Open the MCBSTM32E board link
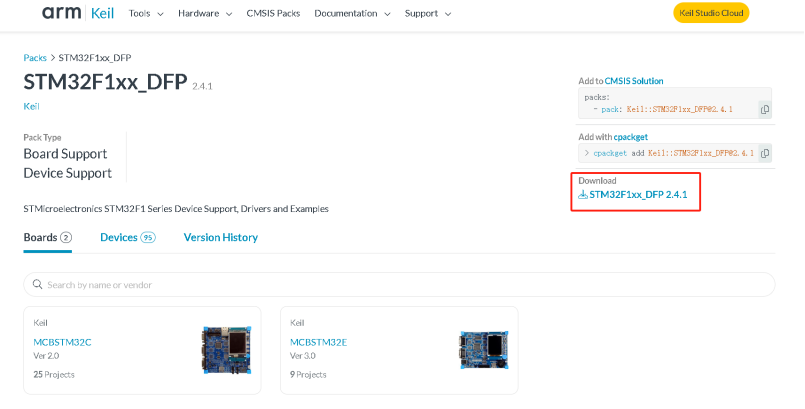The image size is (805, 409). click(318, 342)
